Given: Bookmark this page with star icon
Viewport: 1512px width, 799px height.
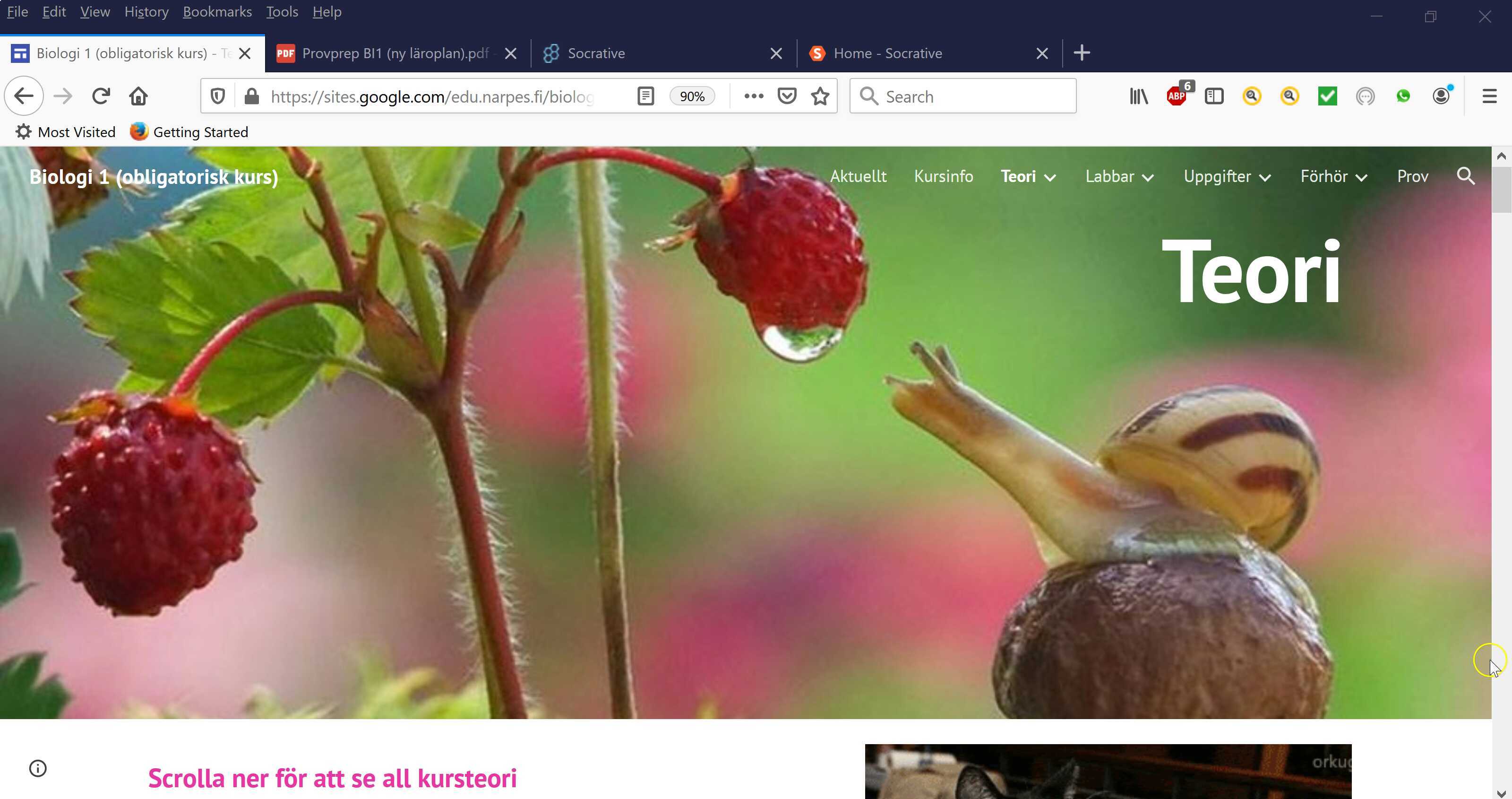Looking at the screenshot, I should point(820,96).
